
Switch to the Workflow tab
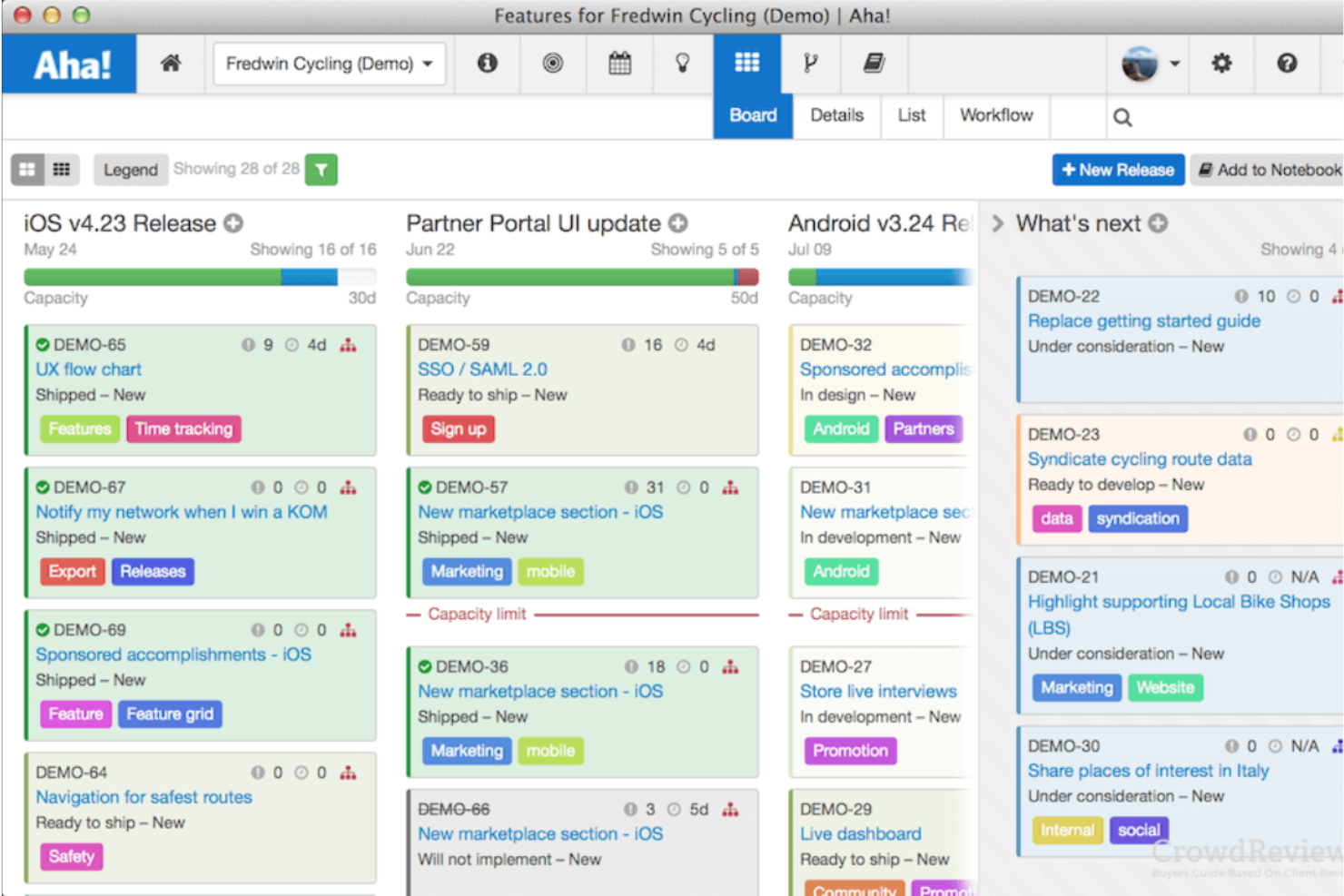[996, 115]
